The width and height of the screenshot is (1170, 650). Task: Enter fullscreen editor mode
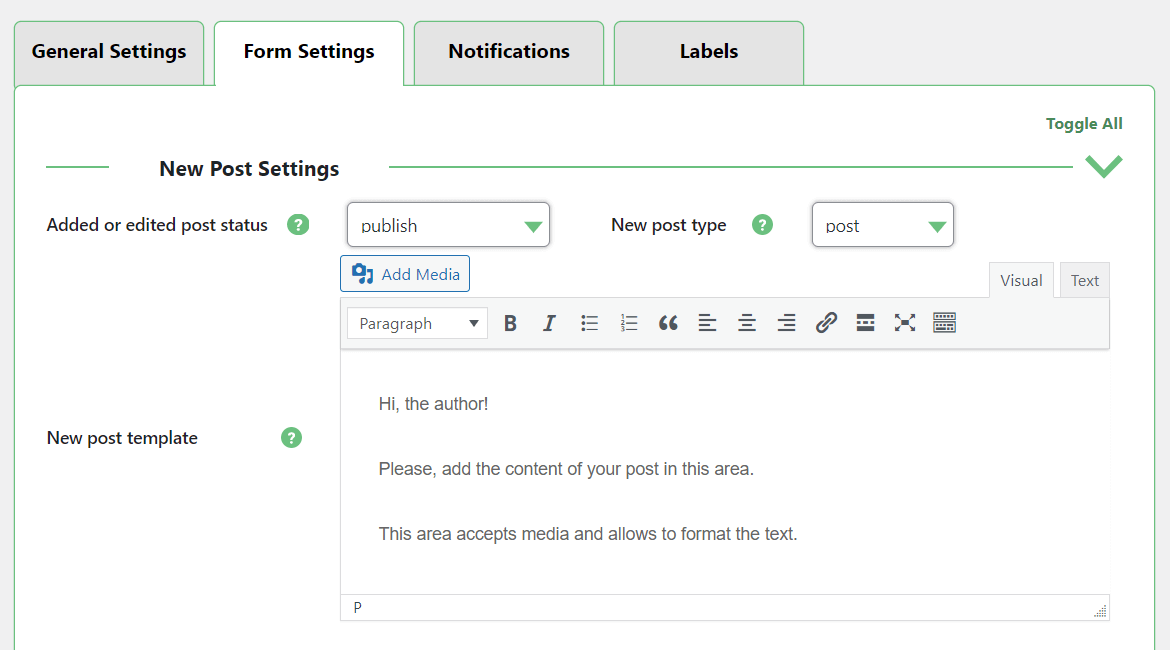[x=905, y=323]
